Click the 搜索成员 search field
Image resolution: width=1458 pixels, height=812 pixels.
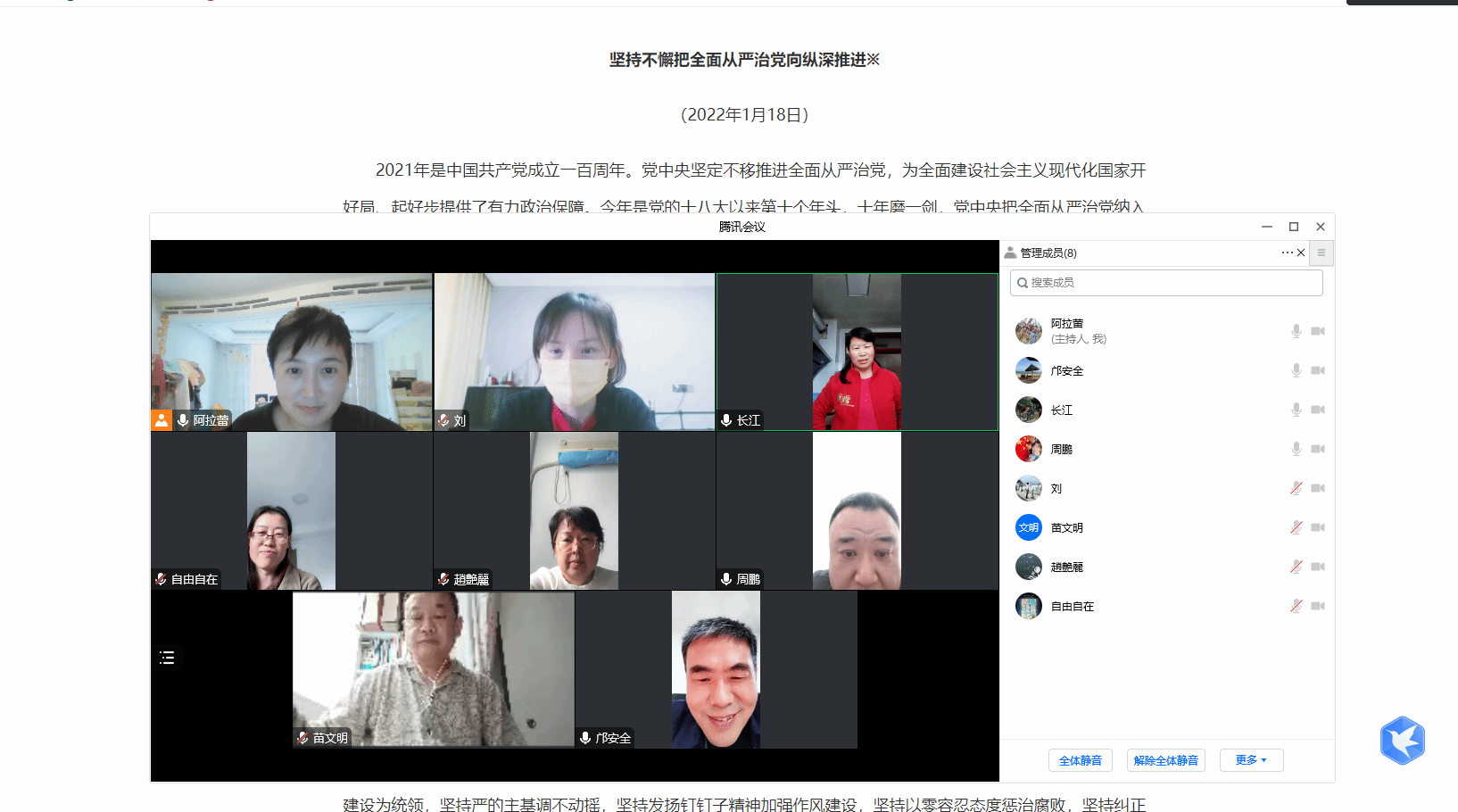(x=1166, y=283)
